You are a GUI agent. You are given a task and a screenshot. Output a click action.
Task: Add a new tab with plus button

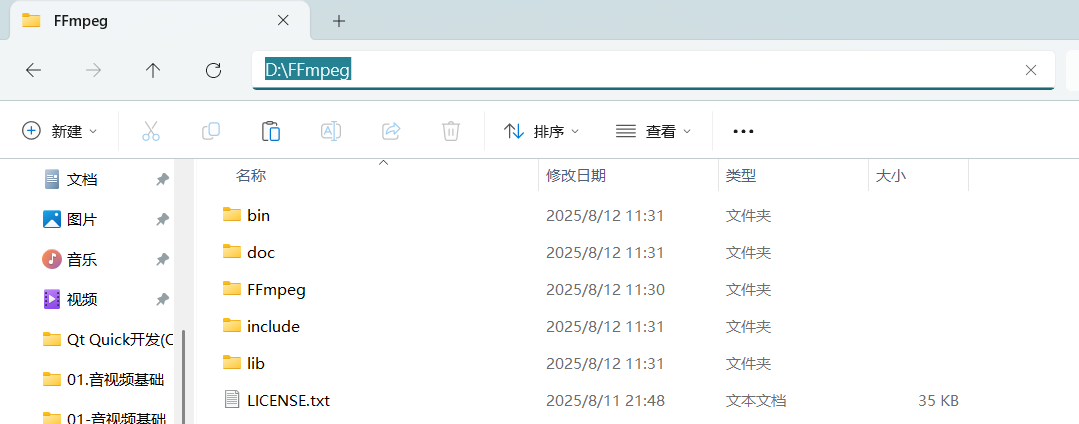[338, 21]
